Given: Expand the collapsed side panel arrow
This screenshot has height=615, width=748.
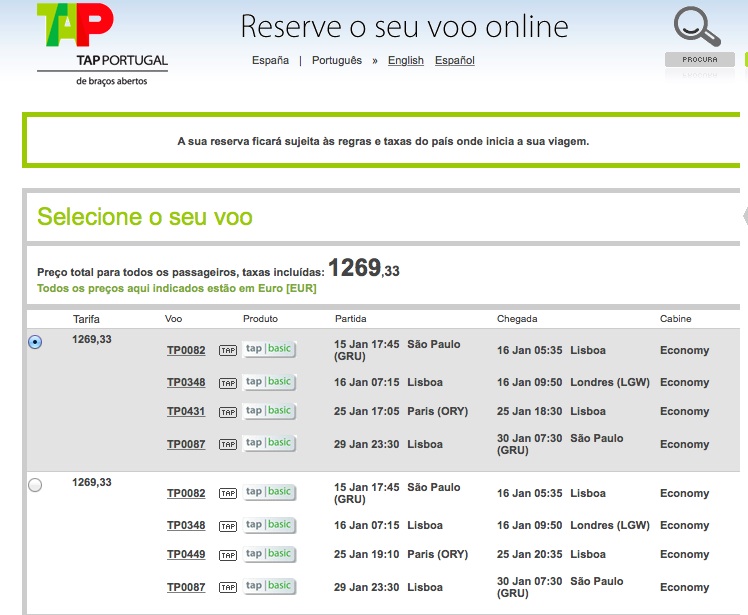Looking at the screenshot, I should tap(744, 216).
